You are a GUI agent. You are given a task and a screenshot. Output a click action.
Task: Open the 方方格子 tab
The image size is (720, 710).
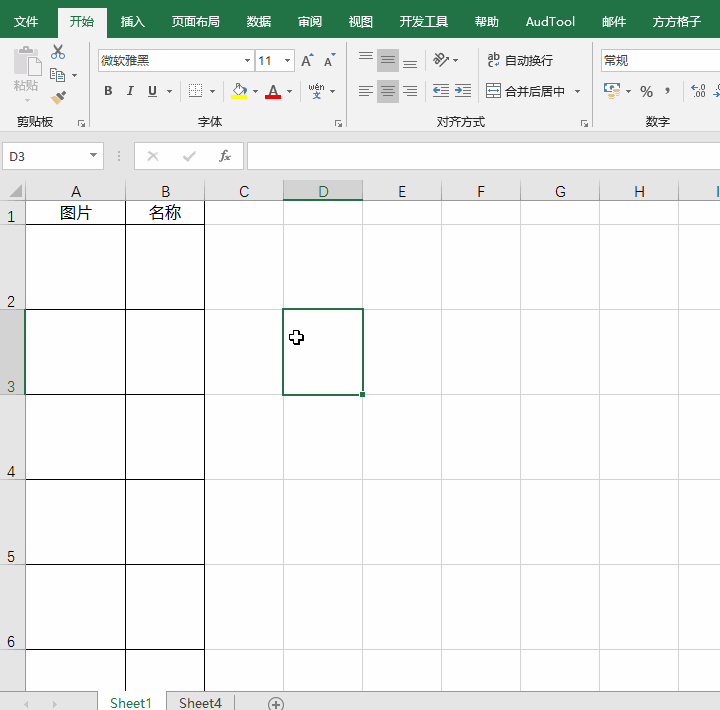[x=676, y=22]
